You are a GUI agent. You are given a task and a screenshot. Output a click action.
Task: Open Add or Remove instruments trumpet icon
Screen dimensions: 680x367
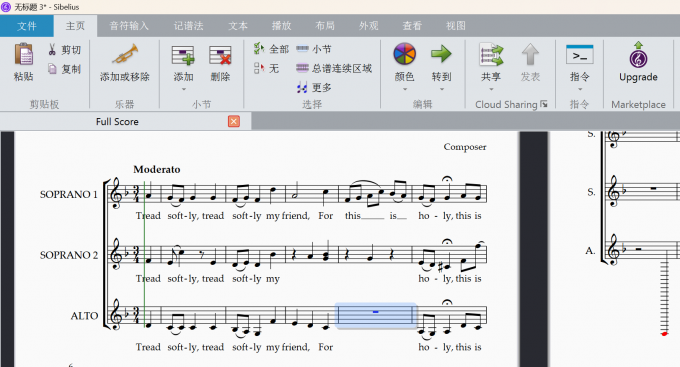(x=125, y=55)
